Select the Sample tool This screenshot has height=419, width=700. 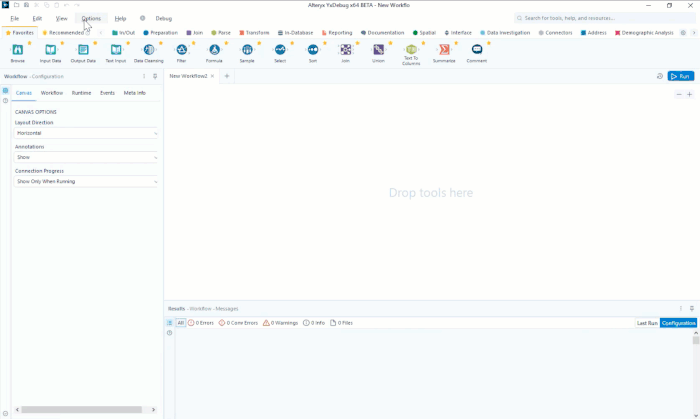click(x=247, y=50)
